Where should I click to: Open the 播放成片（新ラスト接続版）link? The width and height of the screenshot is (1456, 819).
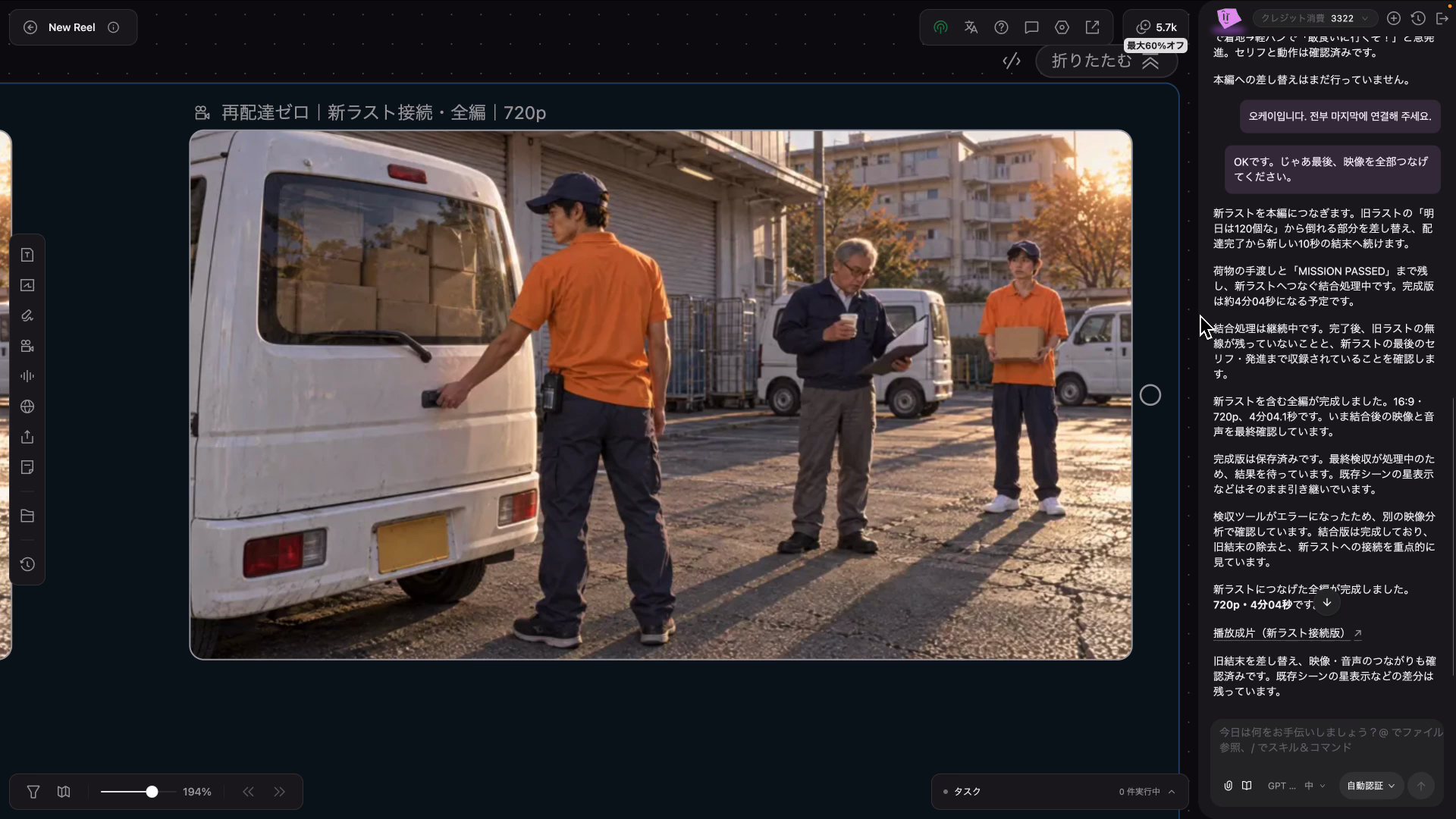(x=1287, y=633)
